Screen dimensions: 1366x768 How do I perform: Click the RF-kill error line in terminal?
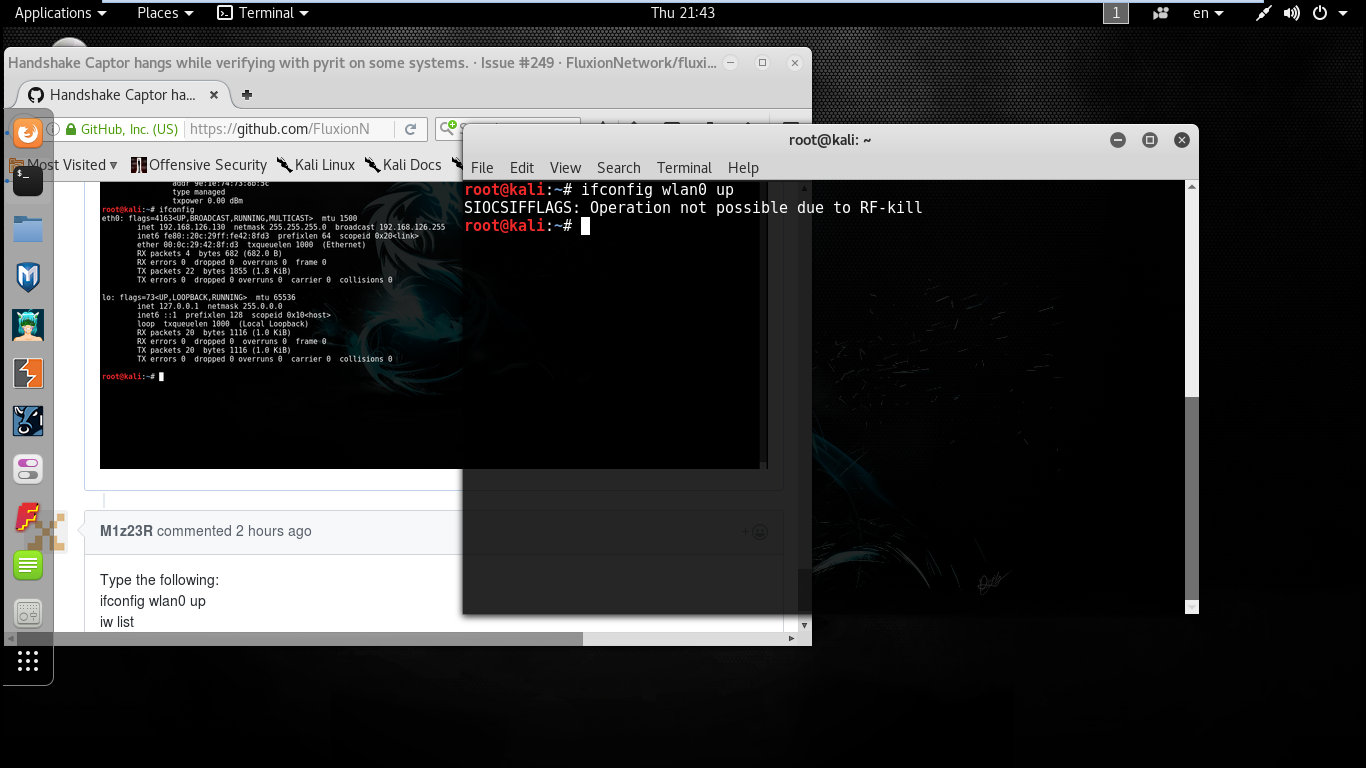point(693,208)
